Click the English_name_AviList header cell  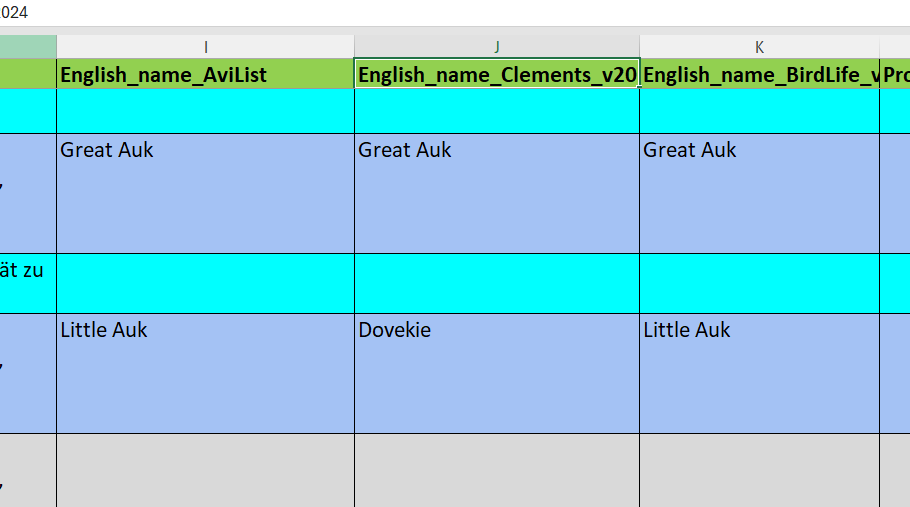point(205,75)
